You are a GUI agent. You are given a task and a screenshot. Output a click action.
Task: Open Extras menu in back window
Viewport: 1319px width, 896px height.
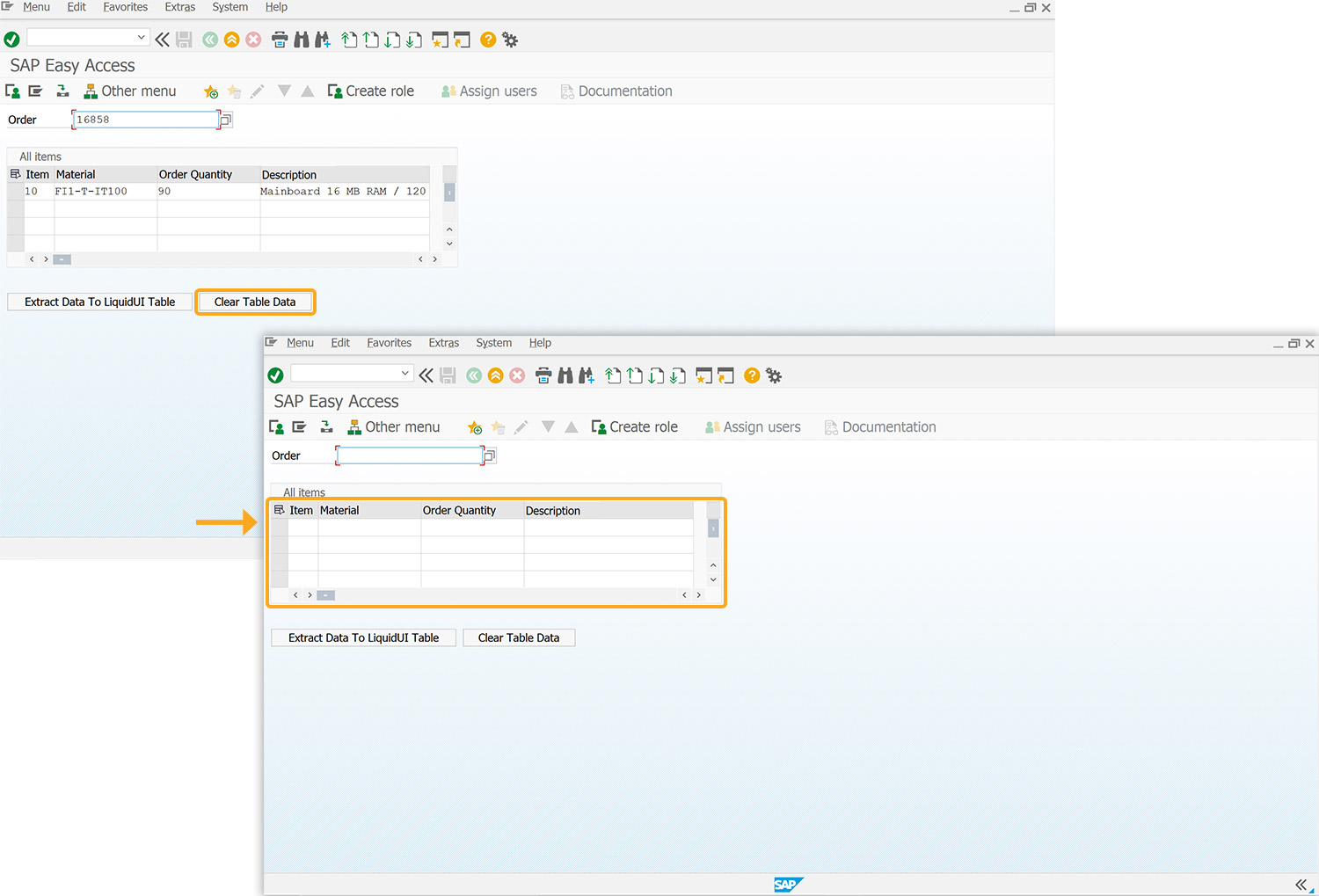(180, 7)
